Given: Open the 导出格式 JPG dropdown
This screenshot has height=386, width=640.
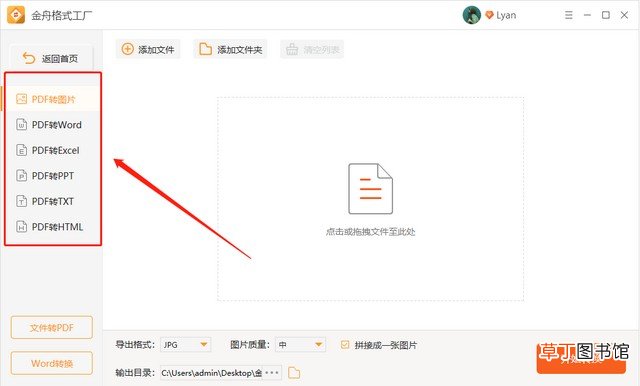Looking at the screenshot, I should tap(186, 345).
